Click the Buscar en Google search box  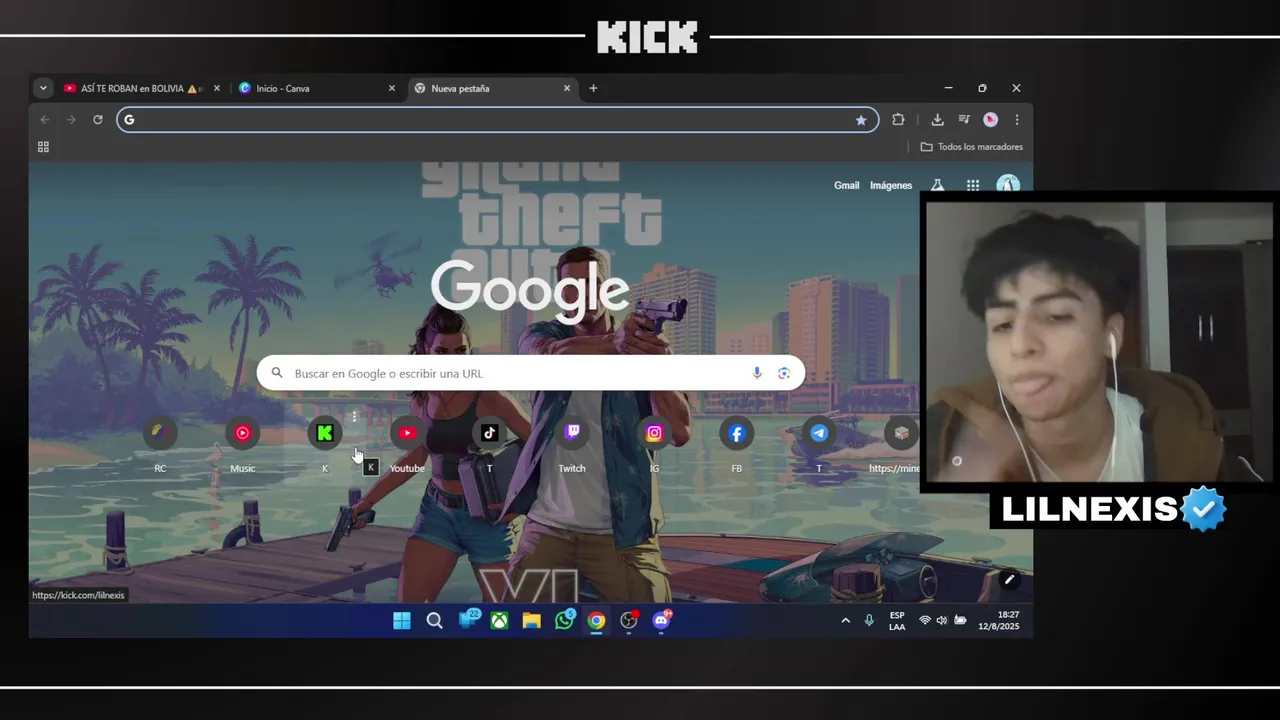[531, 373]
